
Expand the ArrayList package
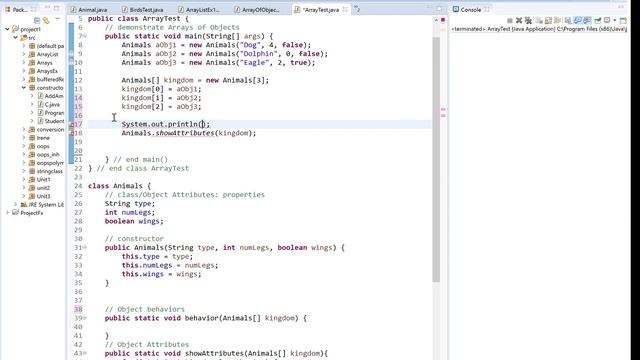(24, 54)
